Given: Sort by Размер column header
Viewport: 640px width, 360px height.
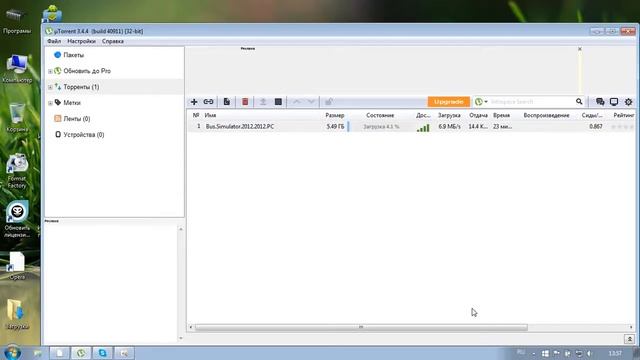Looking at the screenshot, I should click(335, 116).
